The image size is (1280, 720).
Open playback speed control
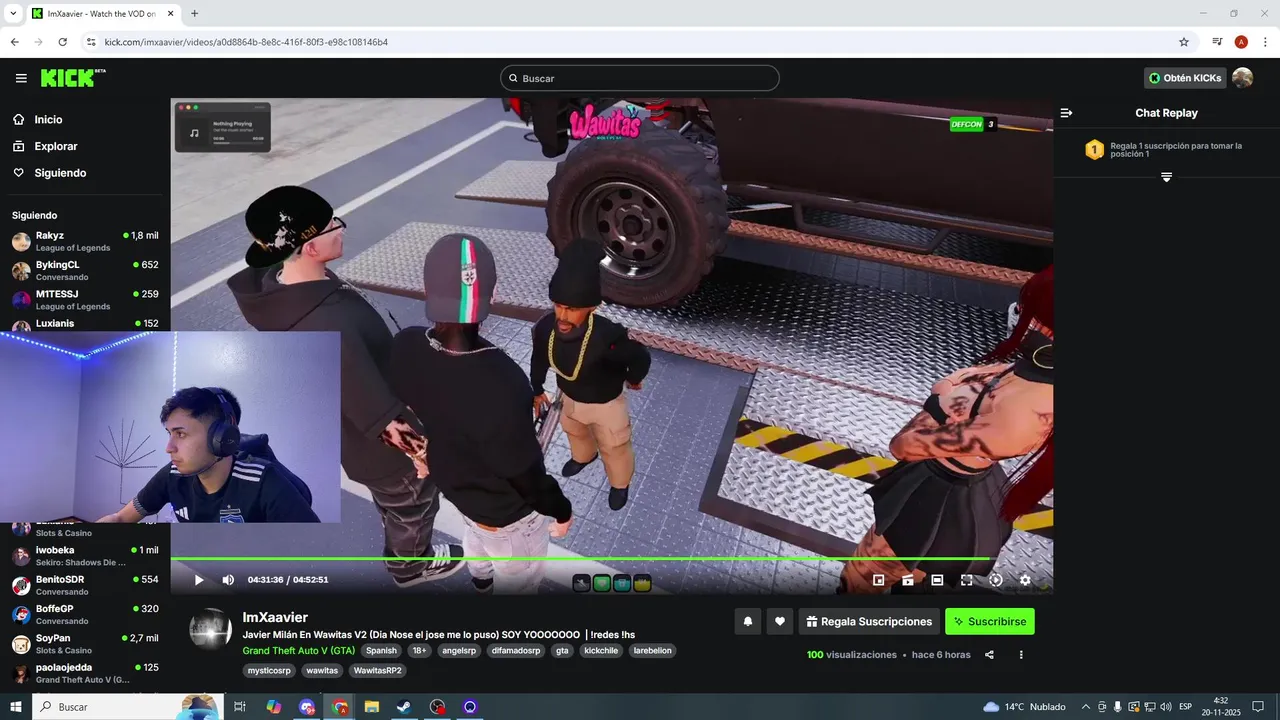coord(996,580)
